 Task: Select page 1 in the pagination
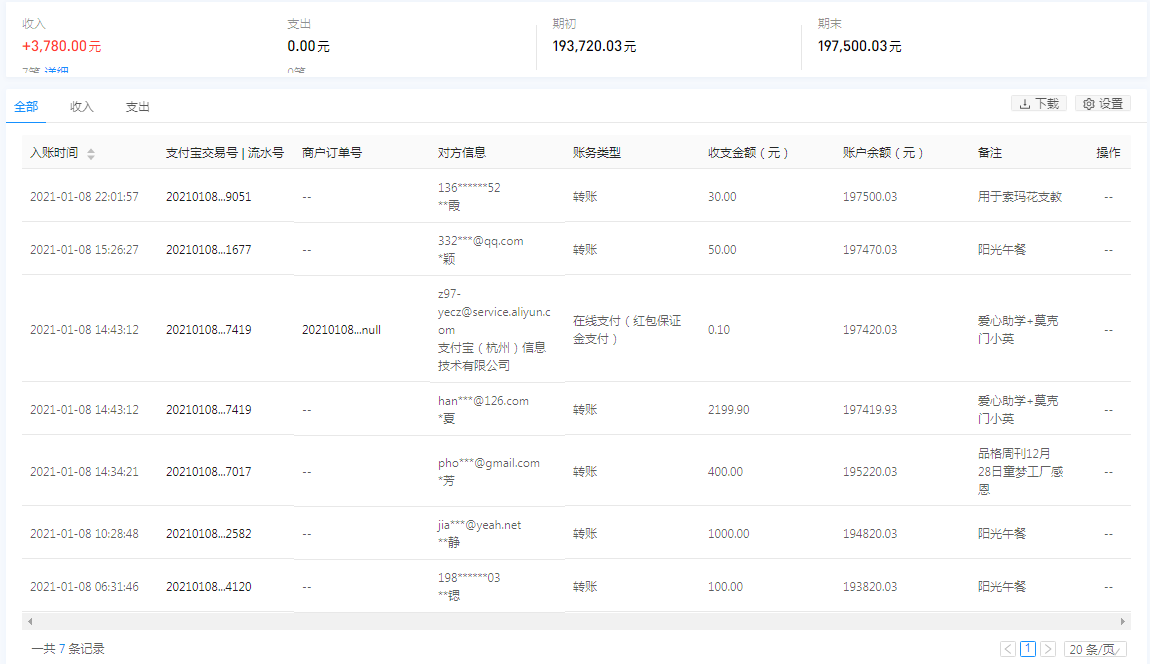pyautogui.click(x=1027, y=649)
